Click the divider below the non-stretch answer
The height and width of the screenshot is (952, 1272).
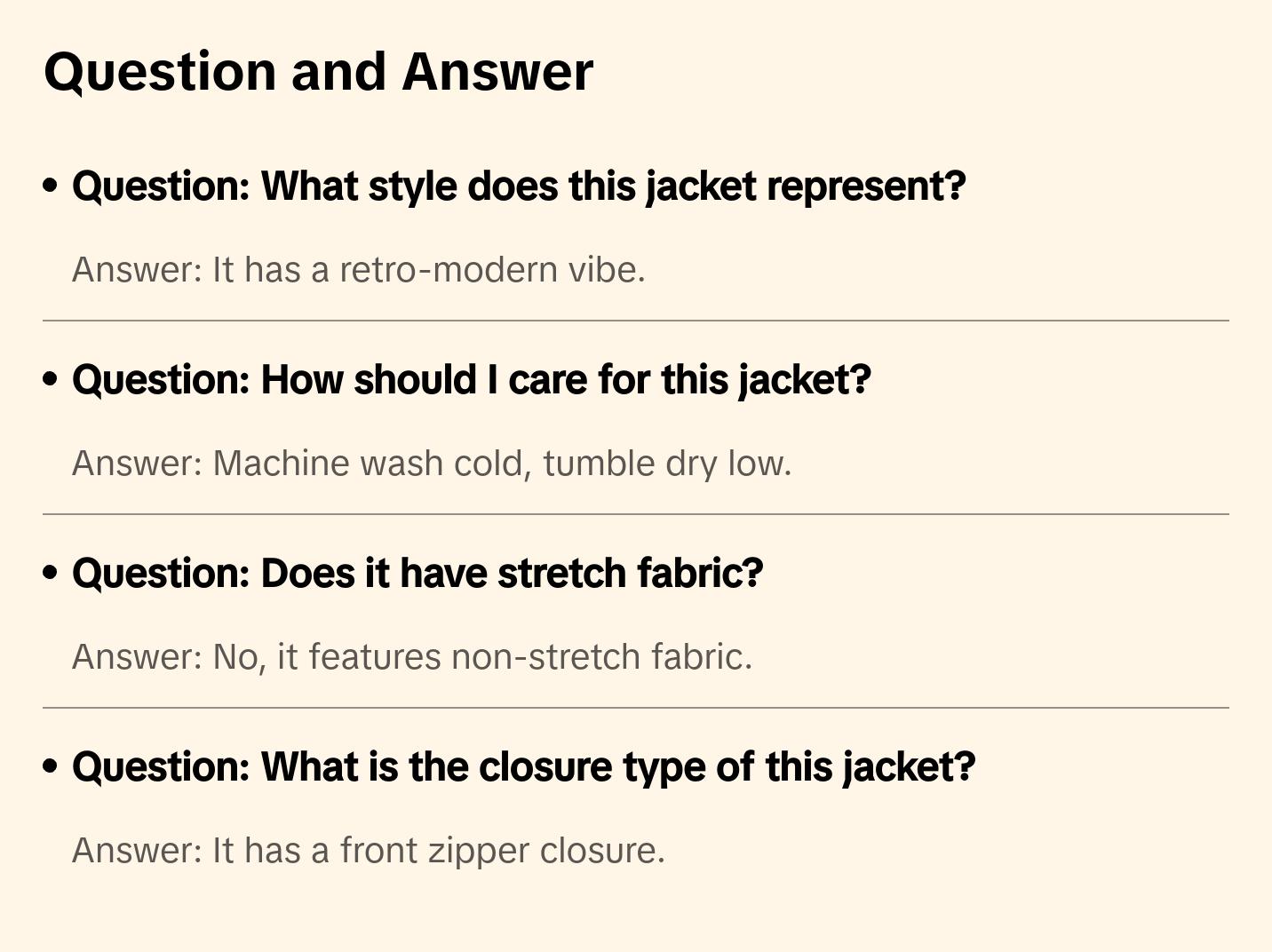[636, 708]
